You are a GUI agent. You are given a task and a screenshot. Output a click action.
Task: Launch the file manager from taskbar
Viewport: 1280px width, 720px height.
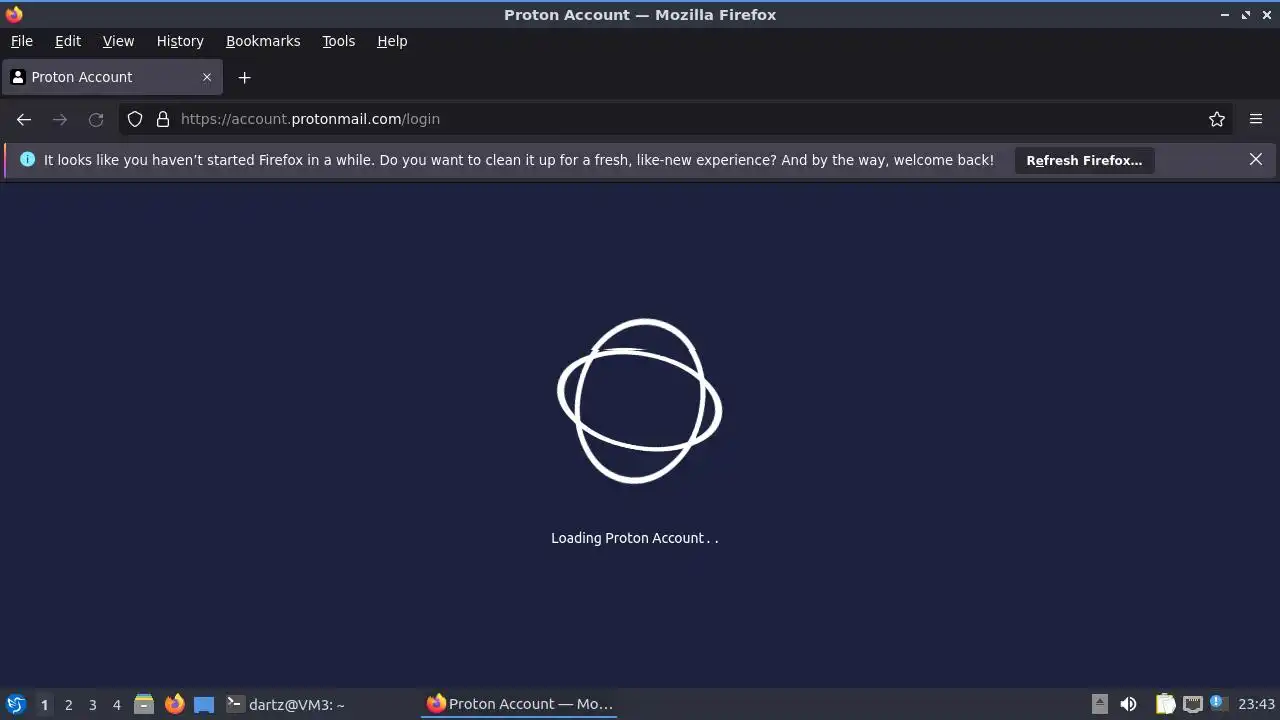144,704
